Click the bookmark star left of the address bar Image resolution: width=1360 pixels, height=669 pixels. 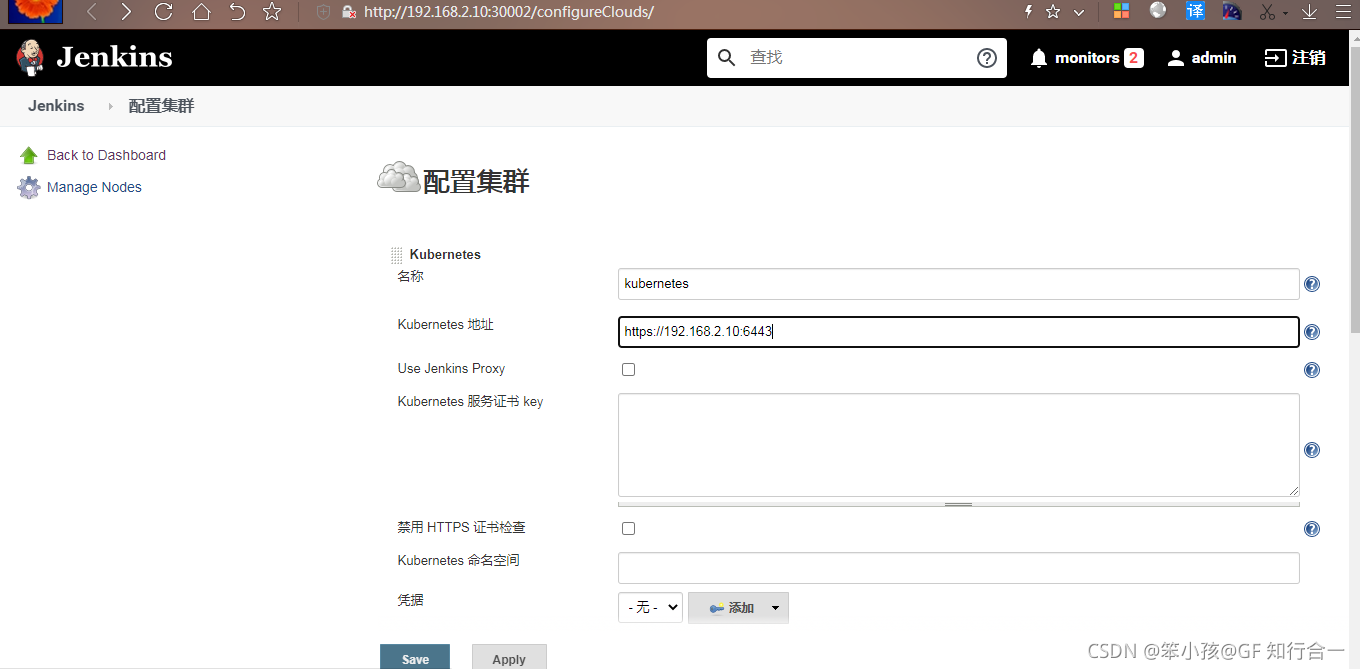[272, 12]
